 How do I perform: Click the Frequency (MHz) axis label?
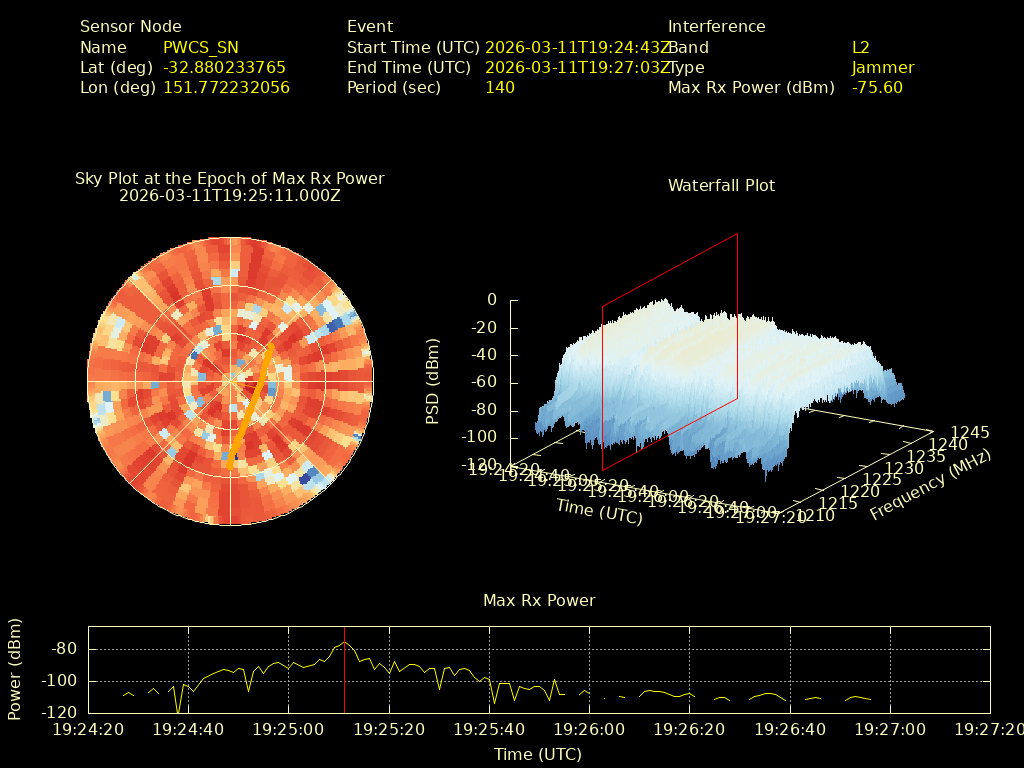click(930, 485)
